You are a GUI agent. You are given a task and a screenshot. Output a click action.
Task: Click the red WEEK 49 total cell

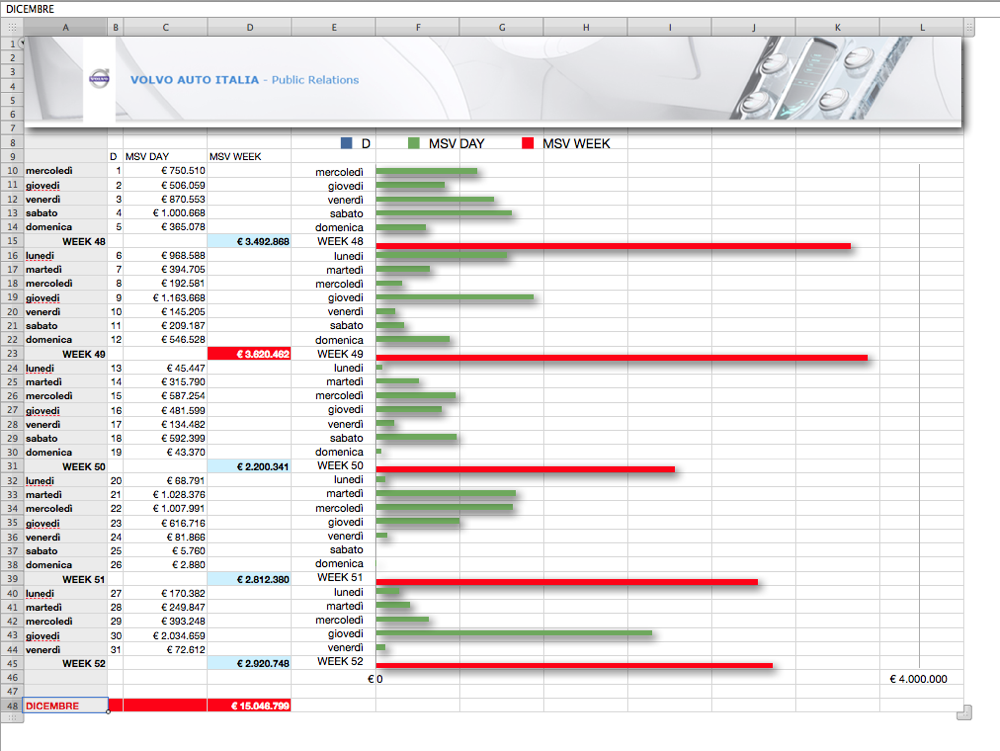249,354
